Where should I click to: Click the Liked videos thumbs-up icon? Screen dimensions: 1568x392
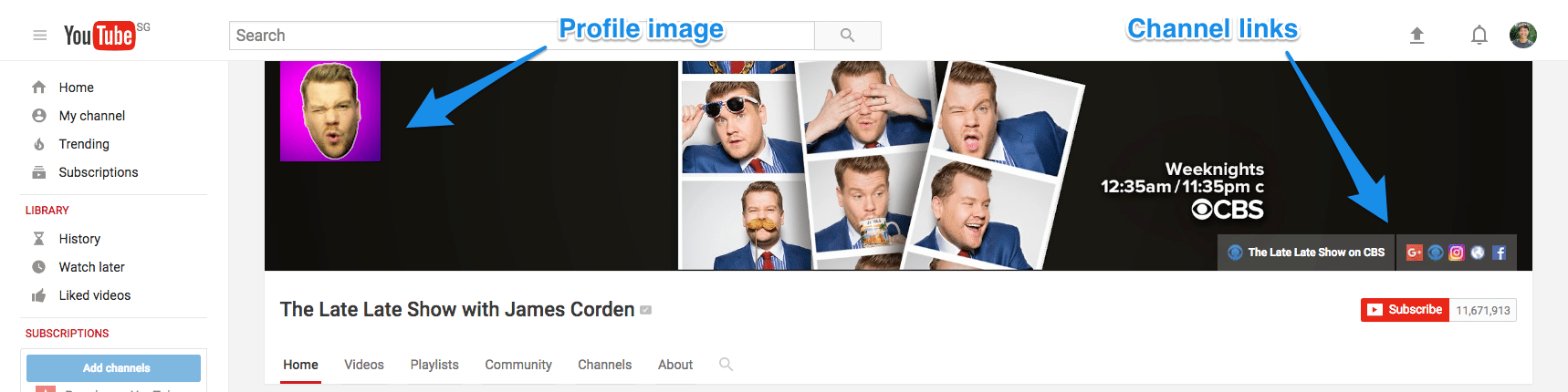(x=38, y=295)
